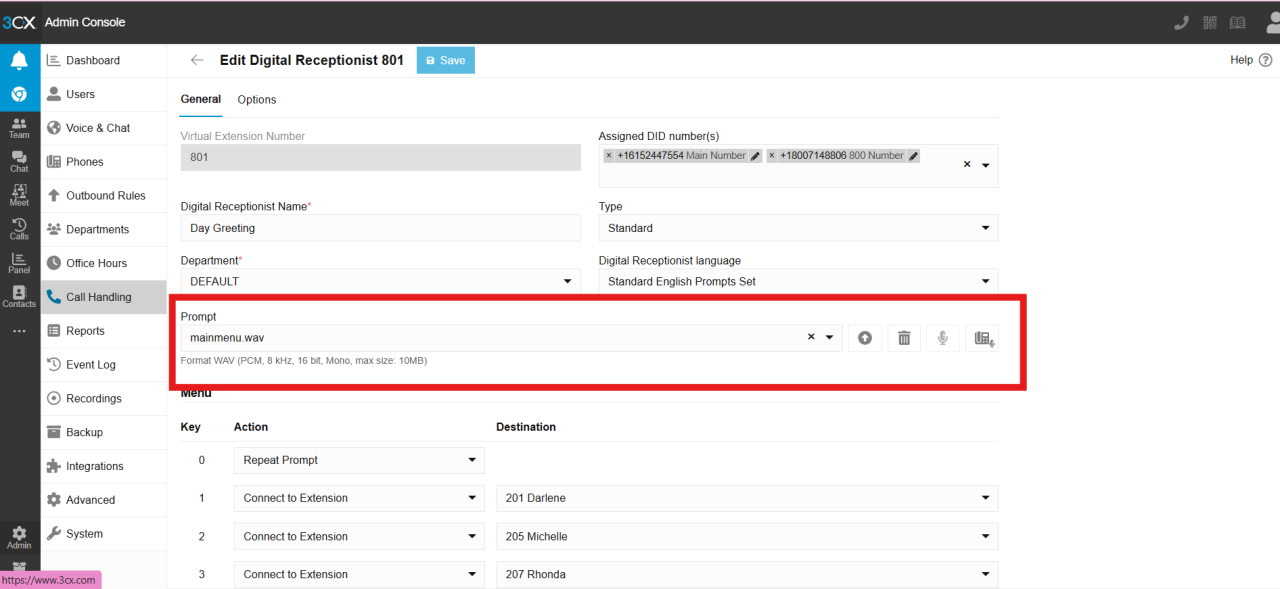Image resolution: width=1280 pixels, height=589 pixels.
Task: Save the Digital Receptionist changes
Action: tap(445, 60)
